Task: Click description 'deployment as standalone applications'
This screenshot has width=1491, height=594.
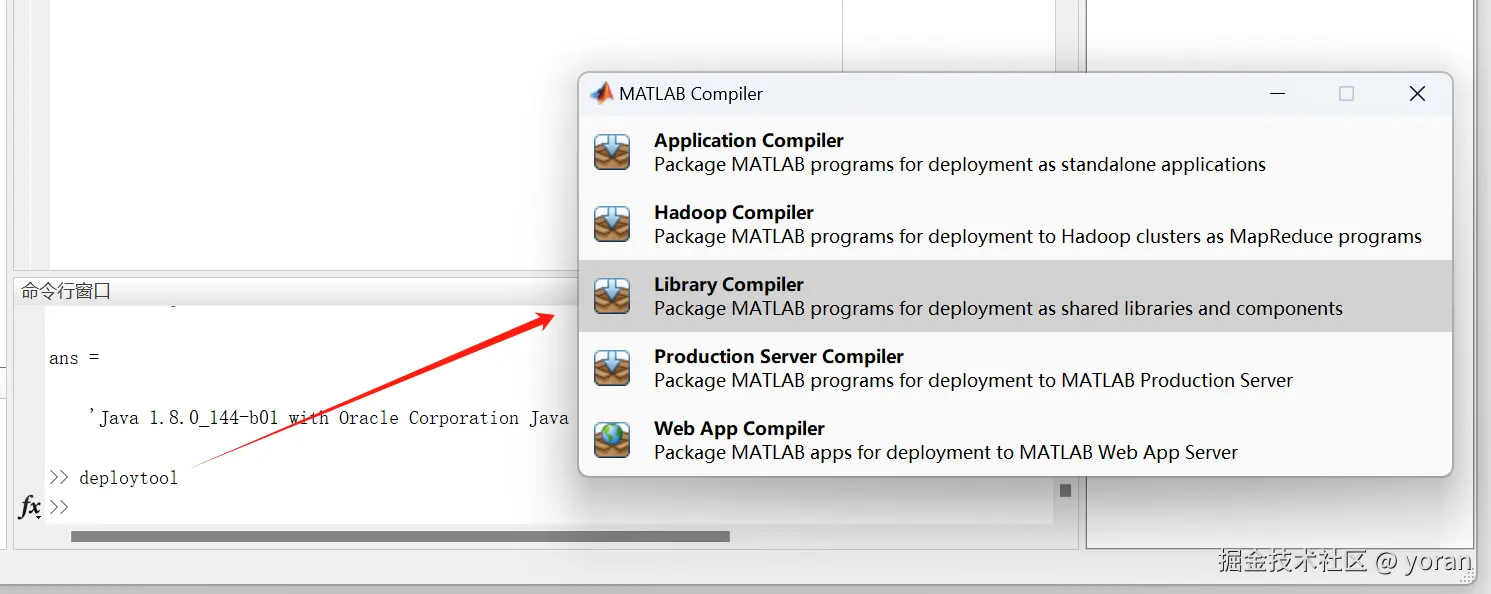Action: click(1097, 165)
